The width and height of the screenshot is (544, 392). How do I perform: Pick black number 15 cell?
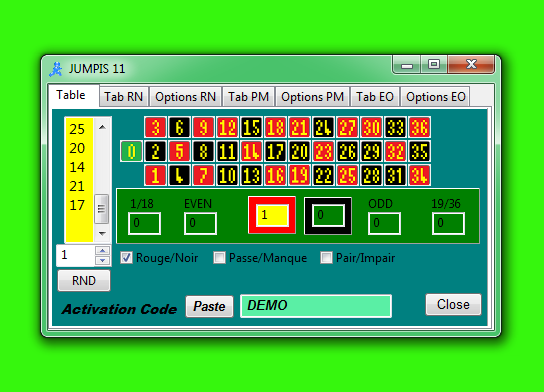251,127
